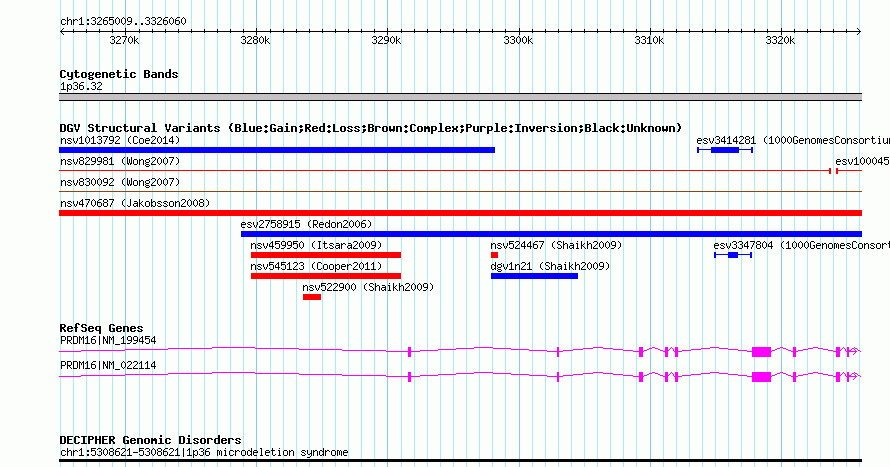Viewport: 890px width, 467px height.
Task: Click the nsv470687 (Jakobsson2008) red loss bar
Action: coord(460,213)
